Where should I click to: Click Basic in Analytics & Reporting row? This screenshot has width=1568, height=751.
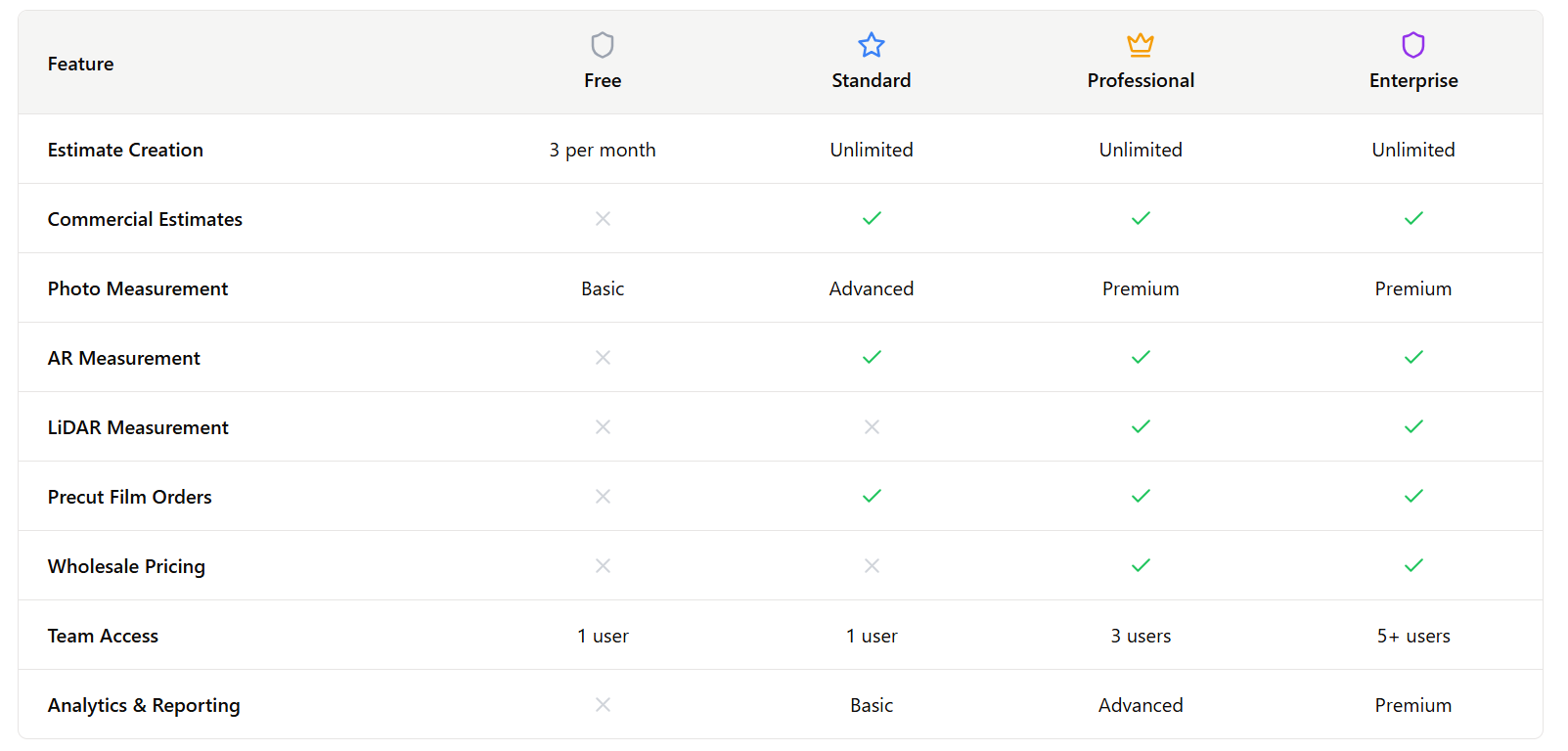click(x=872, y=705)
